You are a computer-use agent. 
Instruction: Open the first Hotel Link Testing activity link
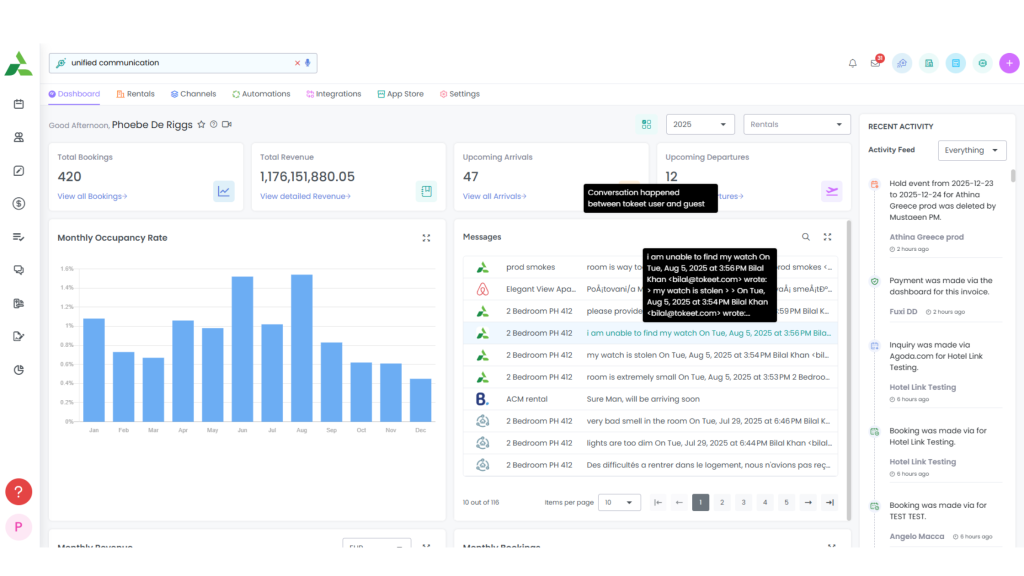click(x=922, y=387)
